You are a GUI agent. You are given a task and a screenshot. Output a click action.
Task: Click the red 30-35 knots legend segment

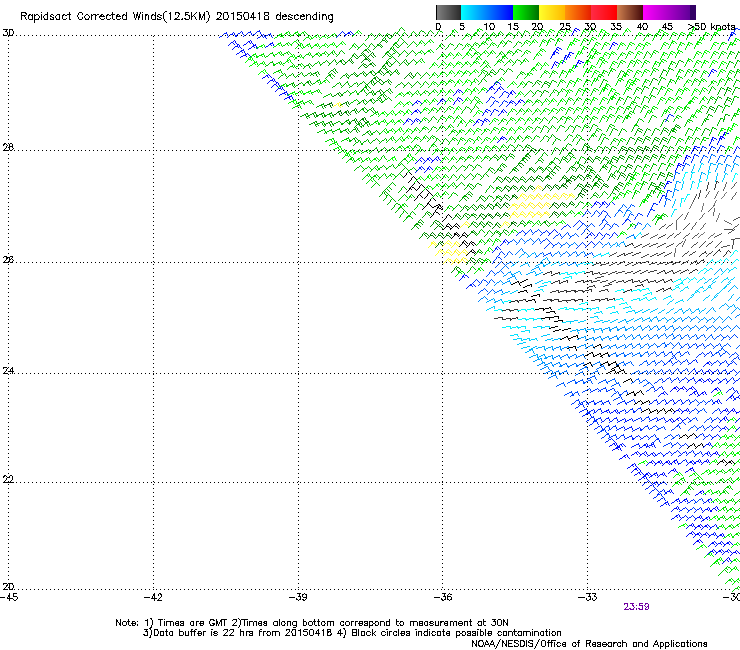(x=604, y=12)
